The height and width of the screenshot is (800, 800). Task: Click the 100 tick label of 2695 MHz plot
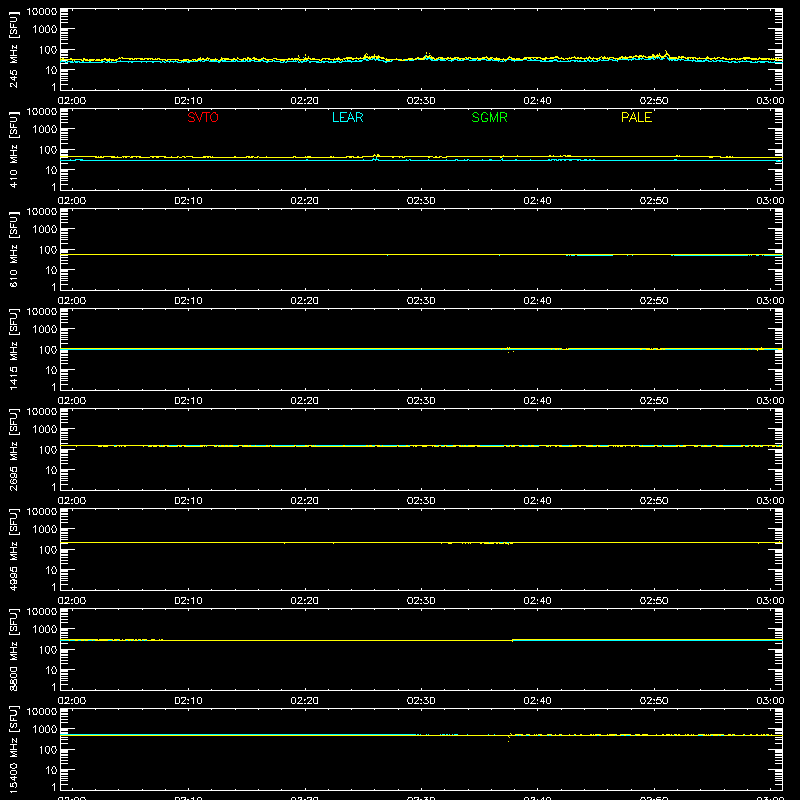(48, 450)
